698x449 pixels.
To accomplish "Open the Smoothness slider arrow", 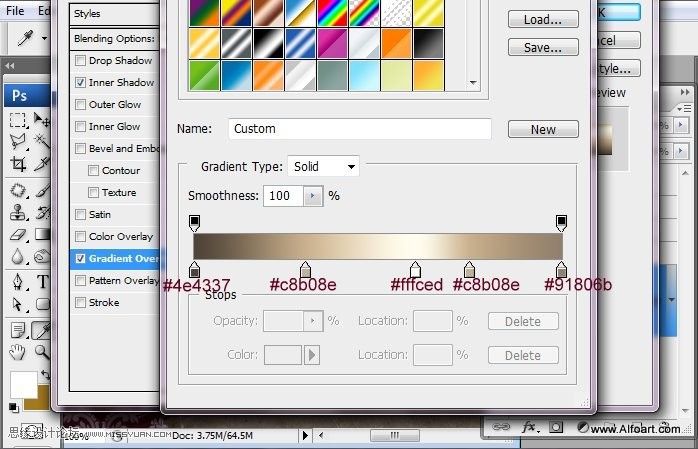I will coord(313,196).
